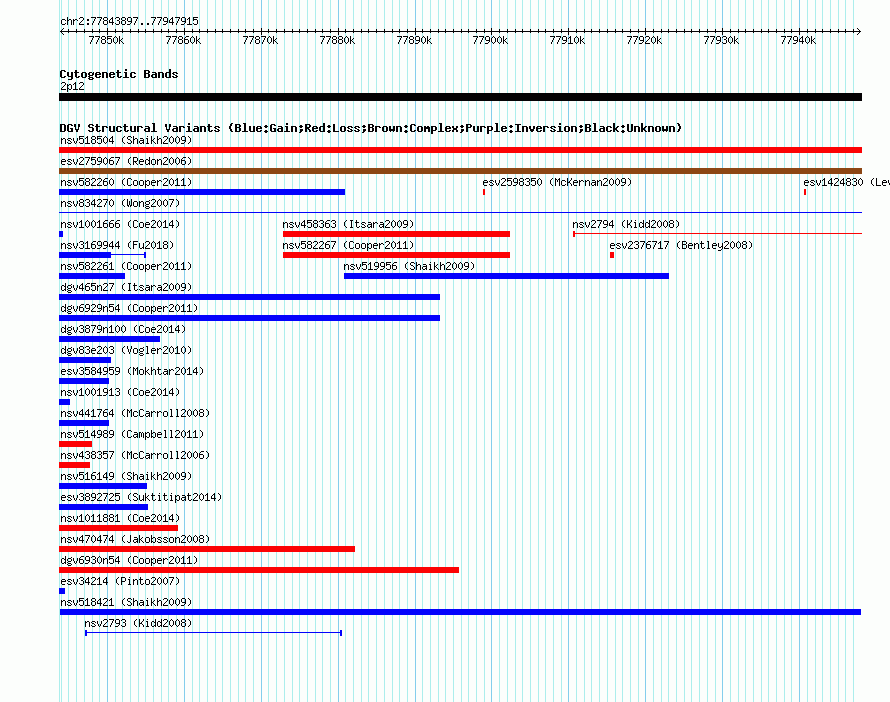
Task: Click the blue nsv582260 gain bar
Action: coord(202,192)
